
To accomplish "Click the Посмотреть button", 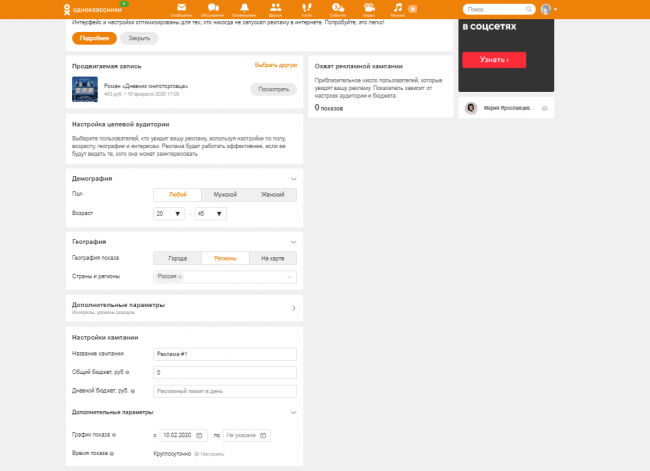I will tap(274, 89).
